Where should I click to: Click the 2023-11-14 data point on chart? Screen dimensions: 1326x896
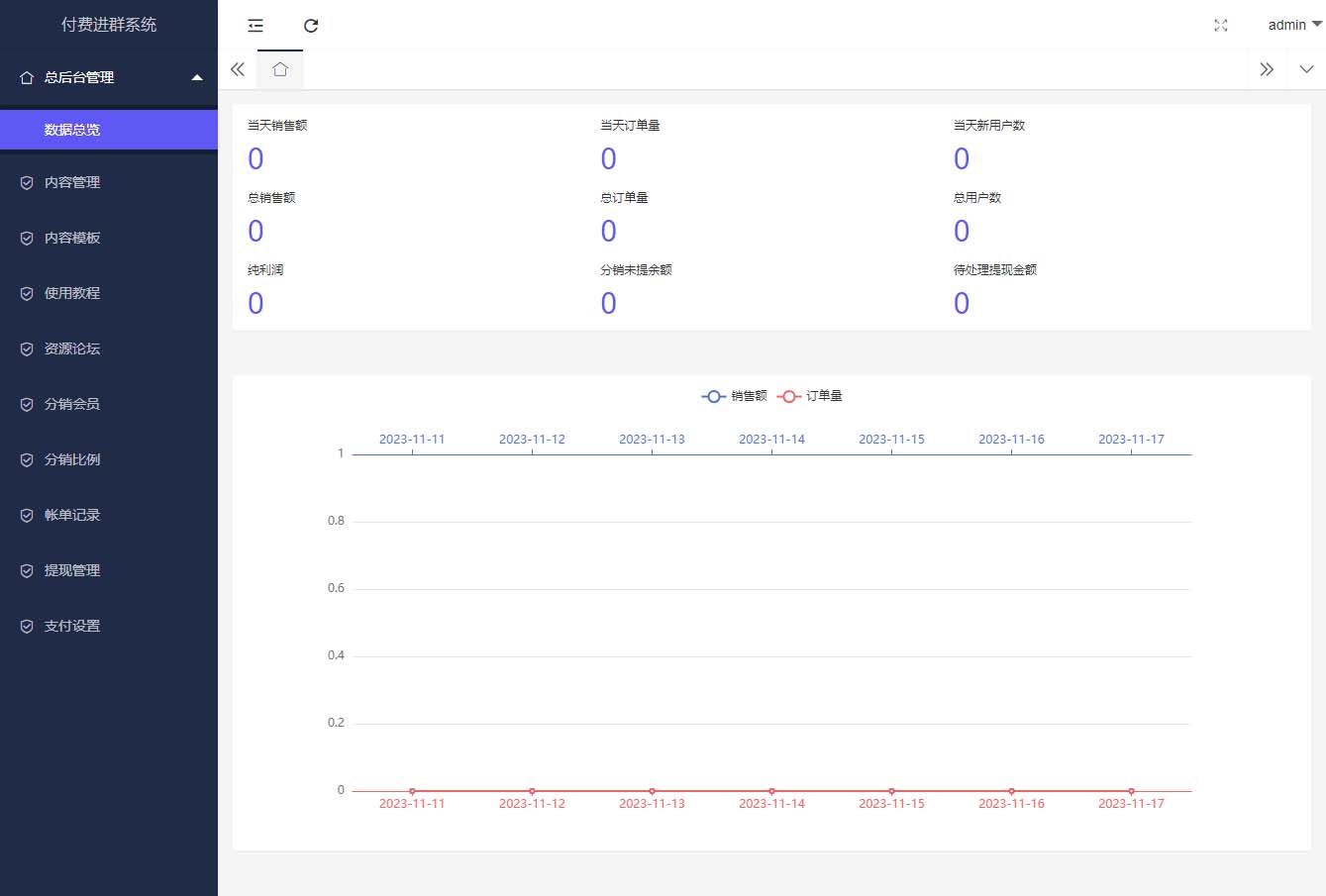tap(771, 791)
